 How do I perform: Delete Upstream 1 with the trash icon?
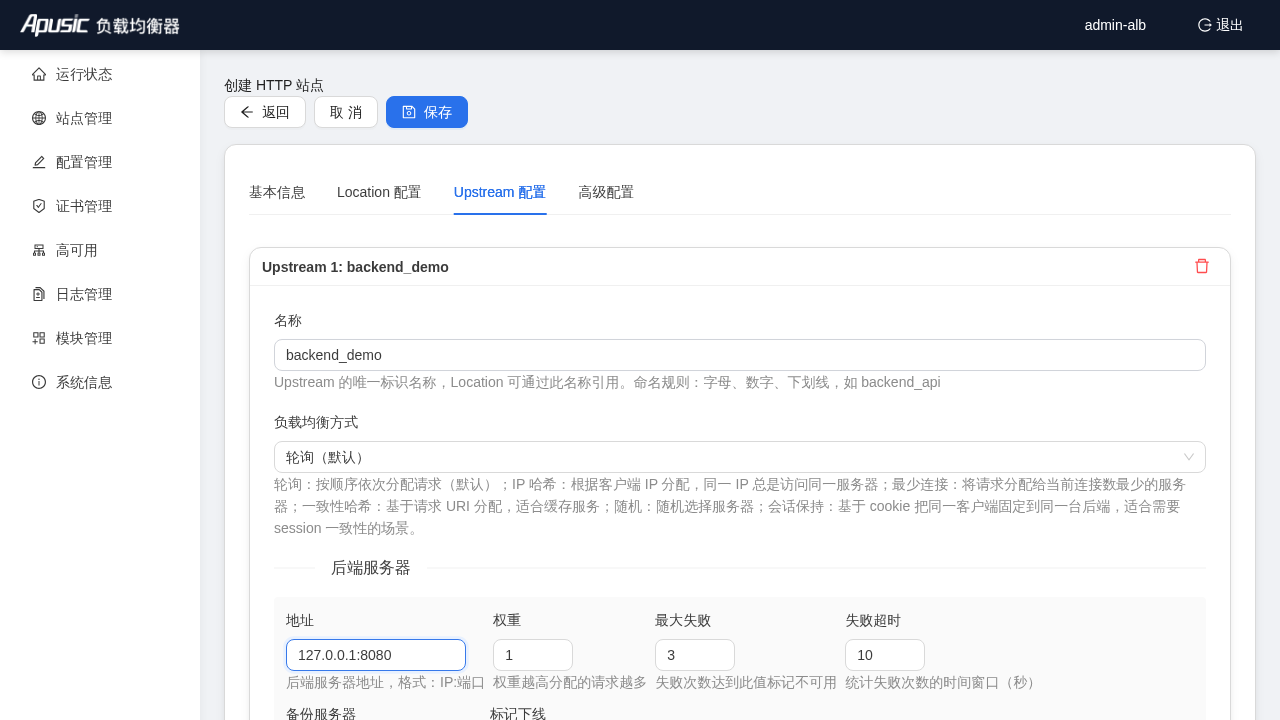point(1202,266)
